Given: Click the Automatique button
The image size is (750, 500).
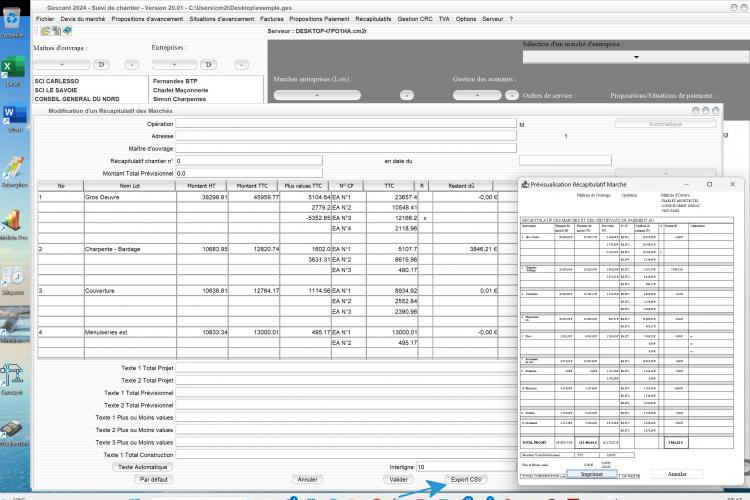Looking at the screenshot, I should click(665, 123).
